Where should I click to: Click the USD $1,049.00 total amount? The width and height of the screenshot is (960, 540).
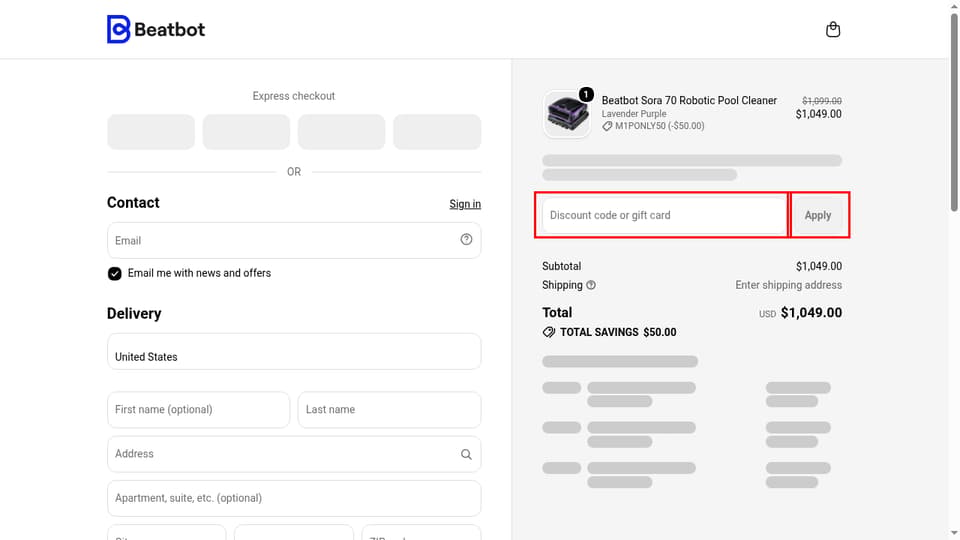[801, 313]
